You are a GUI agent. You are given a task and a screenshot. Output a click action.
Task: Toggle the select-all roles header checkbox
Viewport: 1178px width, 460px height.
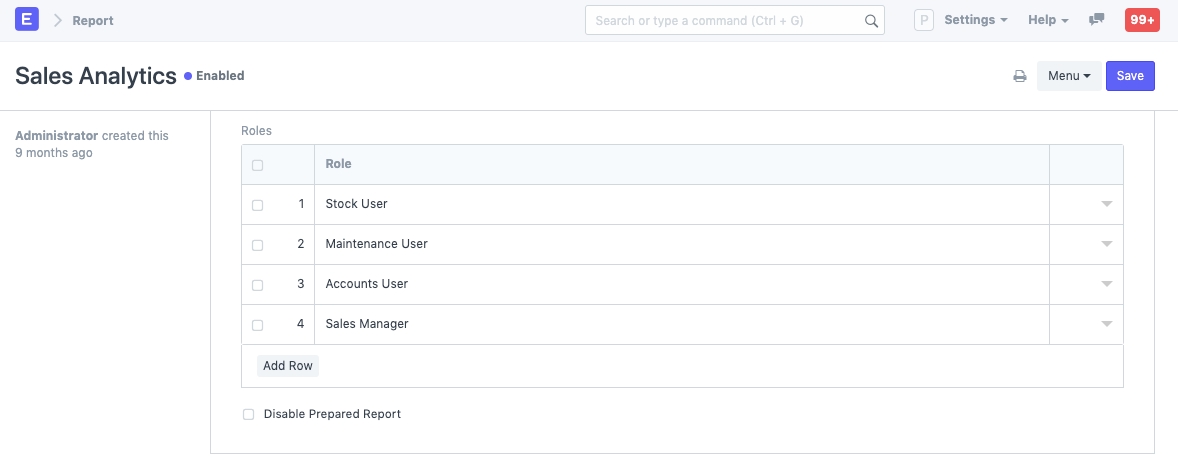pos(258,165)
